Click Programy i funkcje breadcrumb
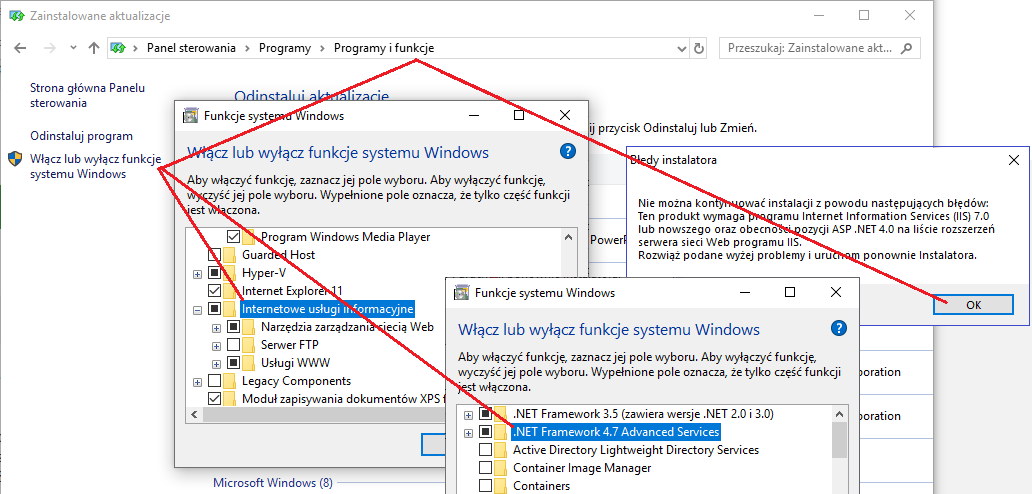 click(x=384, y=48)
